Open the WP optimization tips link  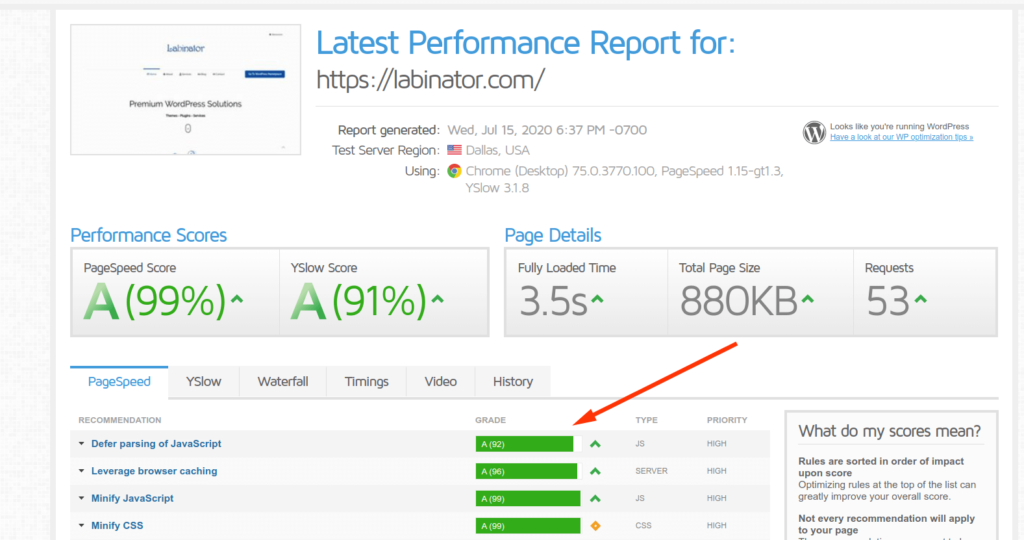901,137
